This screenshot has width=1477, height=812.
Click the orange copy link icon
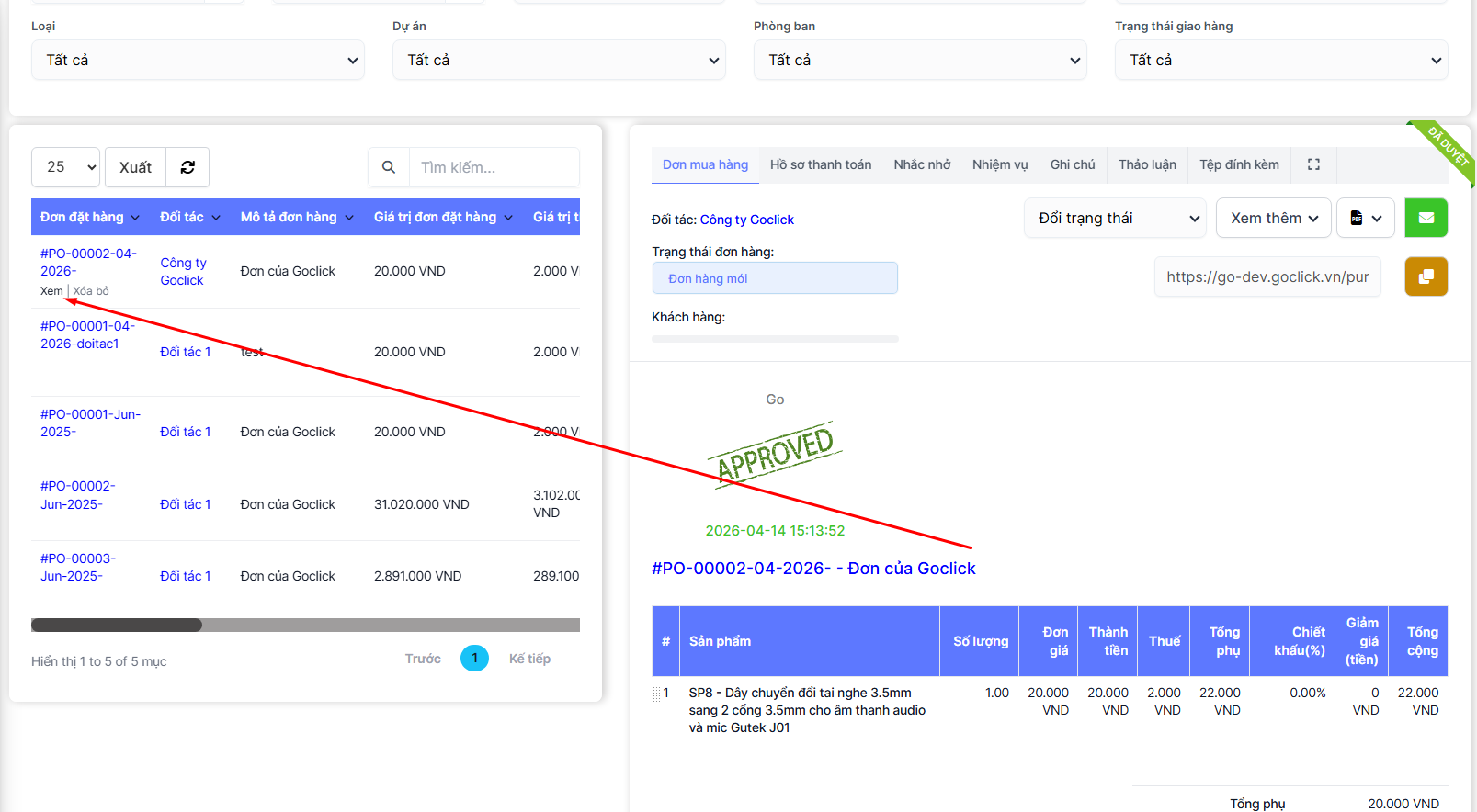point(1426,276)
